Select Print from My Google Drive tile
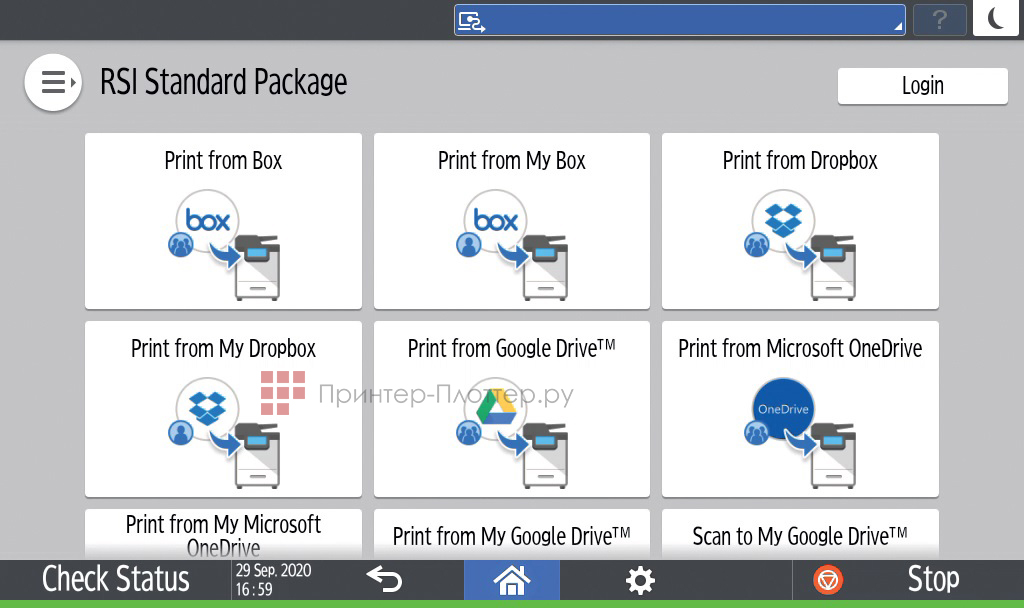This screenshot has width=1024, height=608. [x=511, y=536]
